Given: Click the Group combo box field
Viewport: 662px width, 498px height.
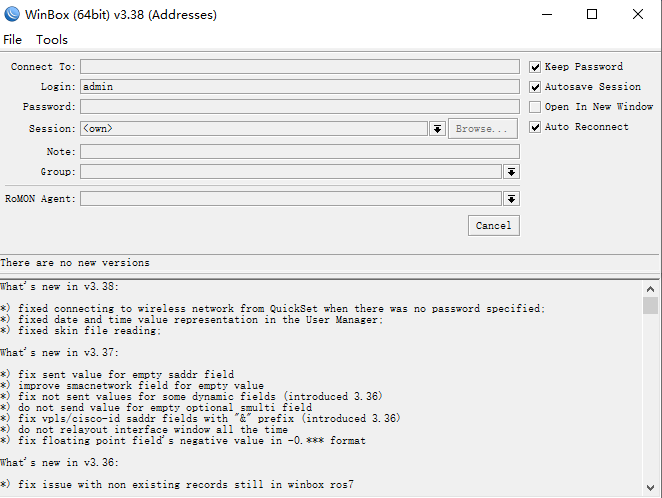Looking at the screenshot, I should coord(291,172).
